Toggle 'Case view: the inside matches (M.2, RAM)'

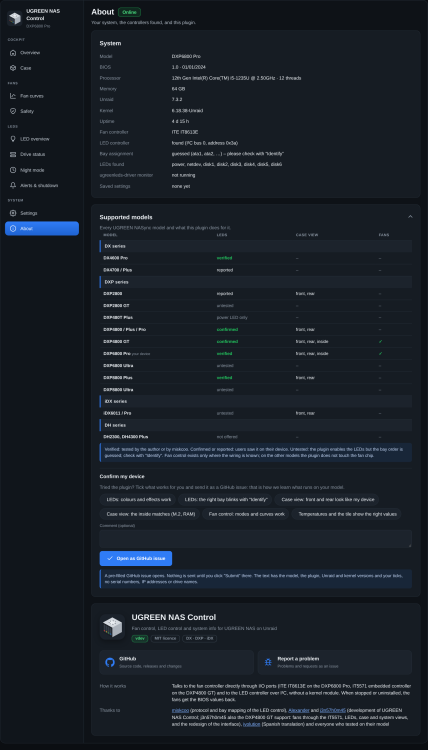(x=150, y=514)
